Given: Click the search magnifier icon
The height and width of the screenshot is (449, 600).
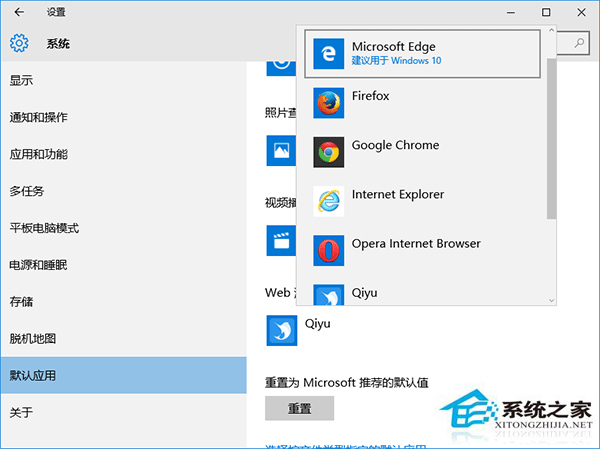Looking at the screenshot, I should point(579,43).
